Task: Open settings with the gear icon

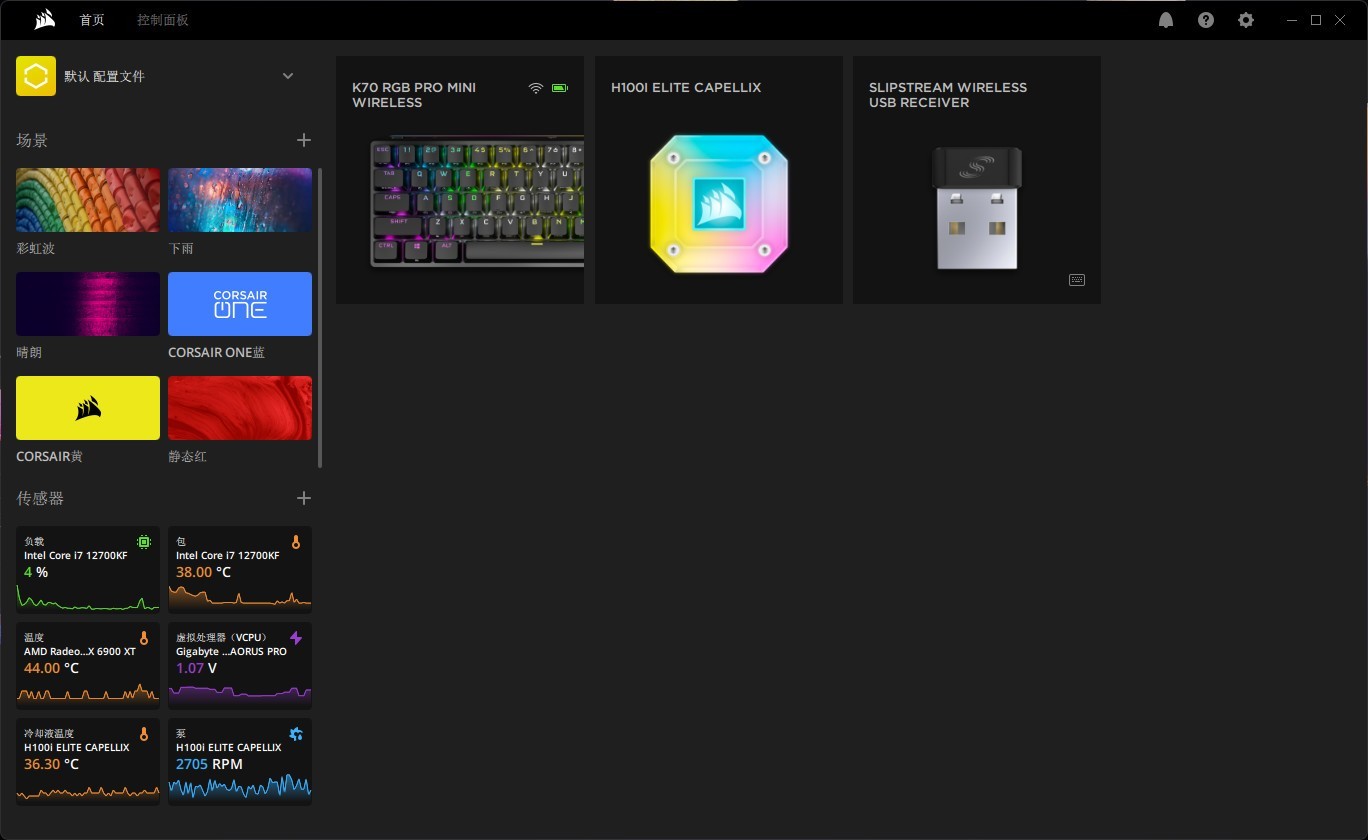Action: (1246, 20)
